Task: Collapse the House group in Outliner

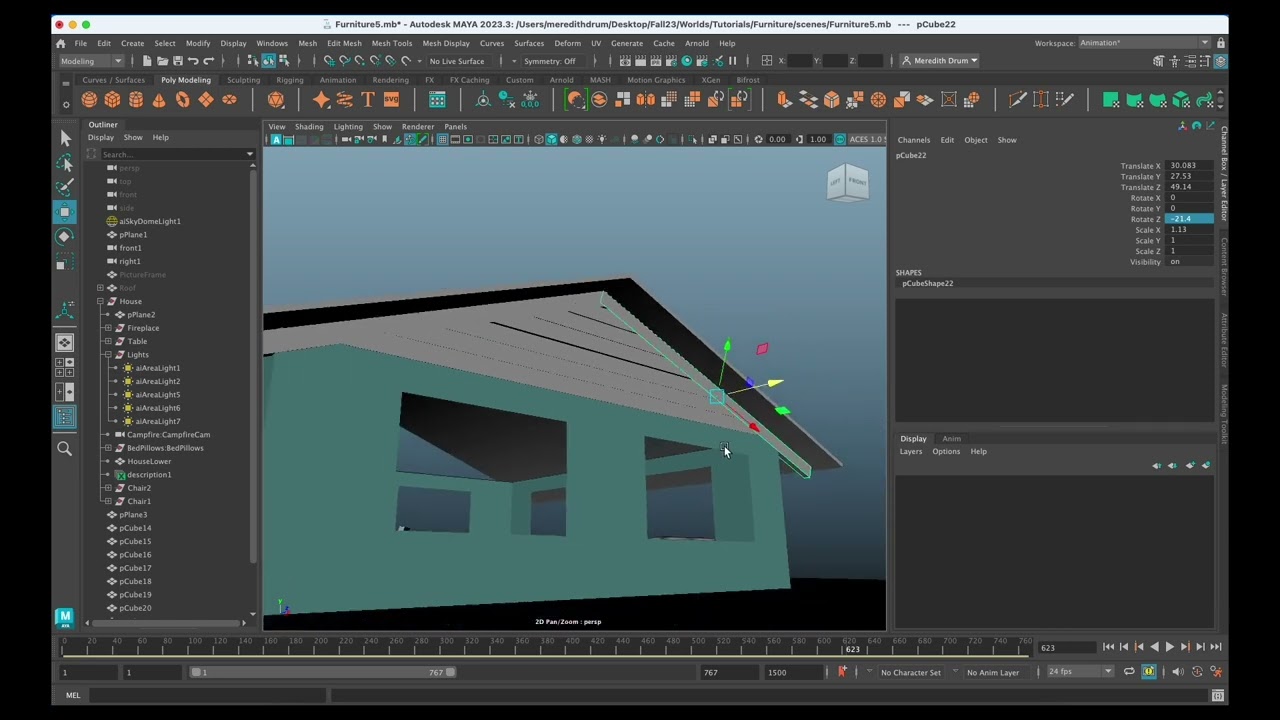Action: [100, 301]
